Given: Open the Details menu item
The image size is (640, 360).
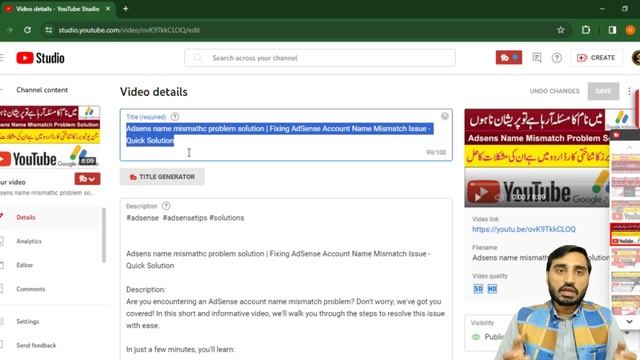Looking at the screenshot, I should [x=26, y=217].
